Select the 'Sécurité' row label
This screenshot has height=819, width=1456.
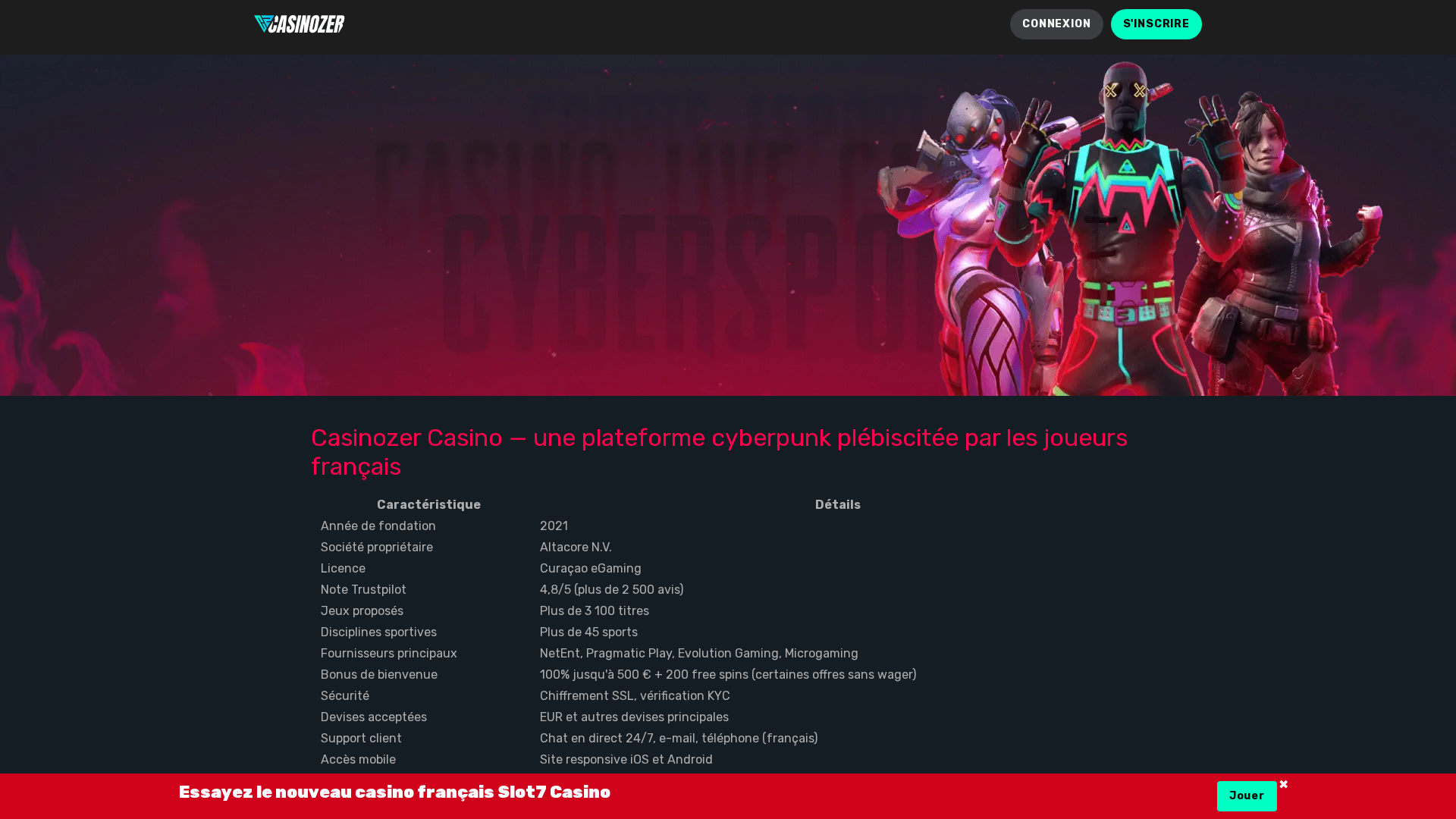pyautogui.click(x=345, y=696)
